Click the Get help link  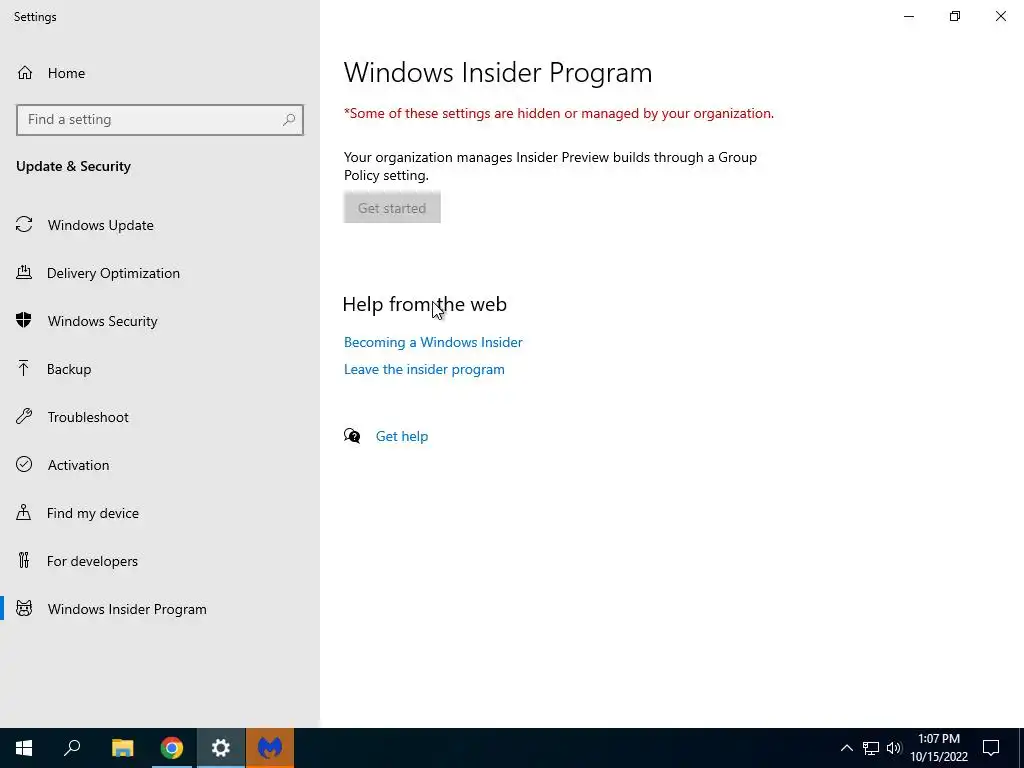pyautogui.click(x=402, y=436)
